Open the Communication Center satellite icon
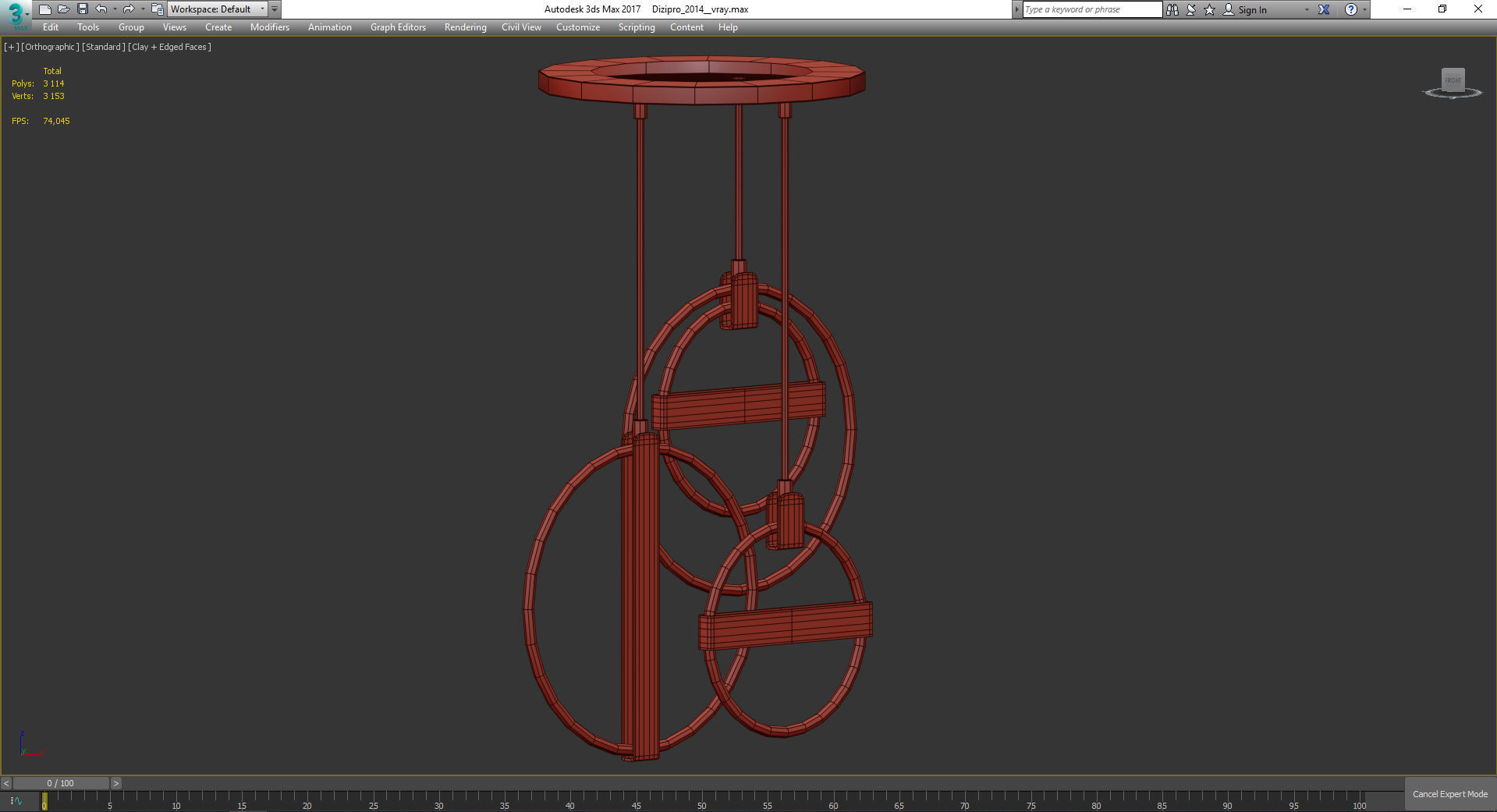1497x812 pixels. point(1191,9)
